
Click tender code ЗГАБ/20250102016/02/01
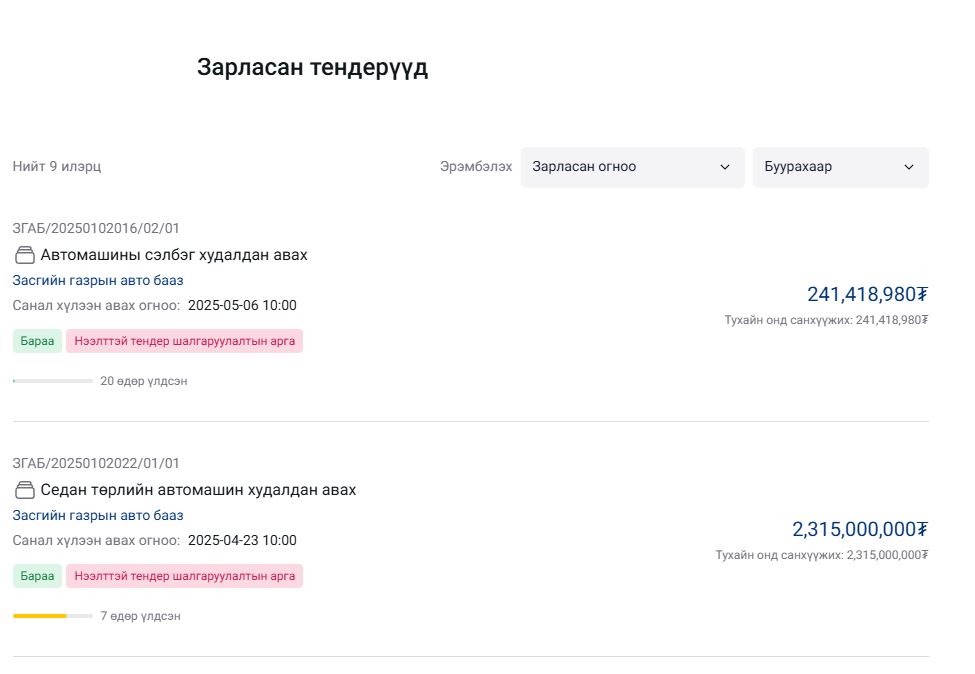pyautogui.click(x=96, y=228)
